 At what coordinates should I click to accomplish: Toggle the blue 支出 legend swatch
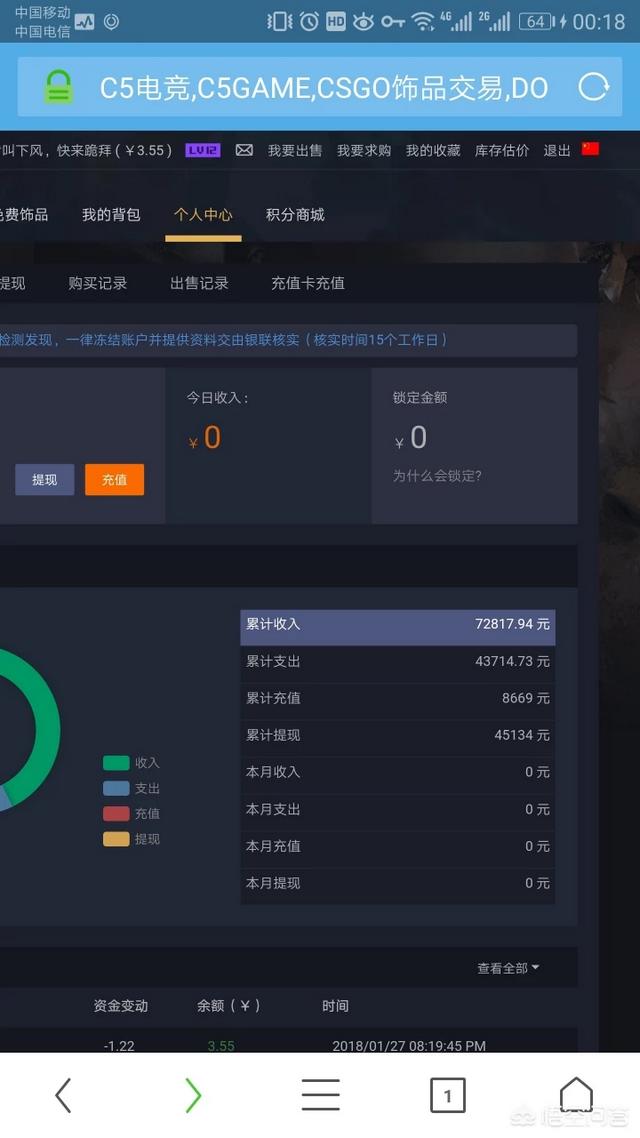click(x=116, y=788)
